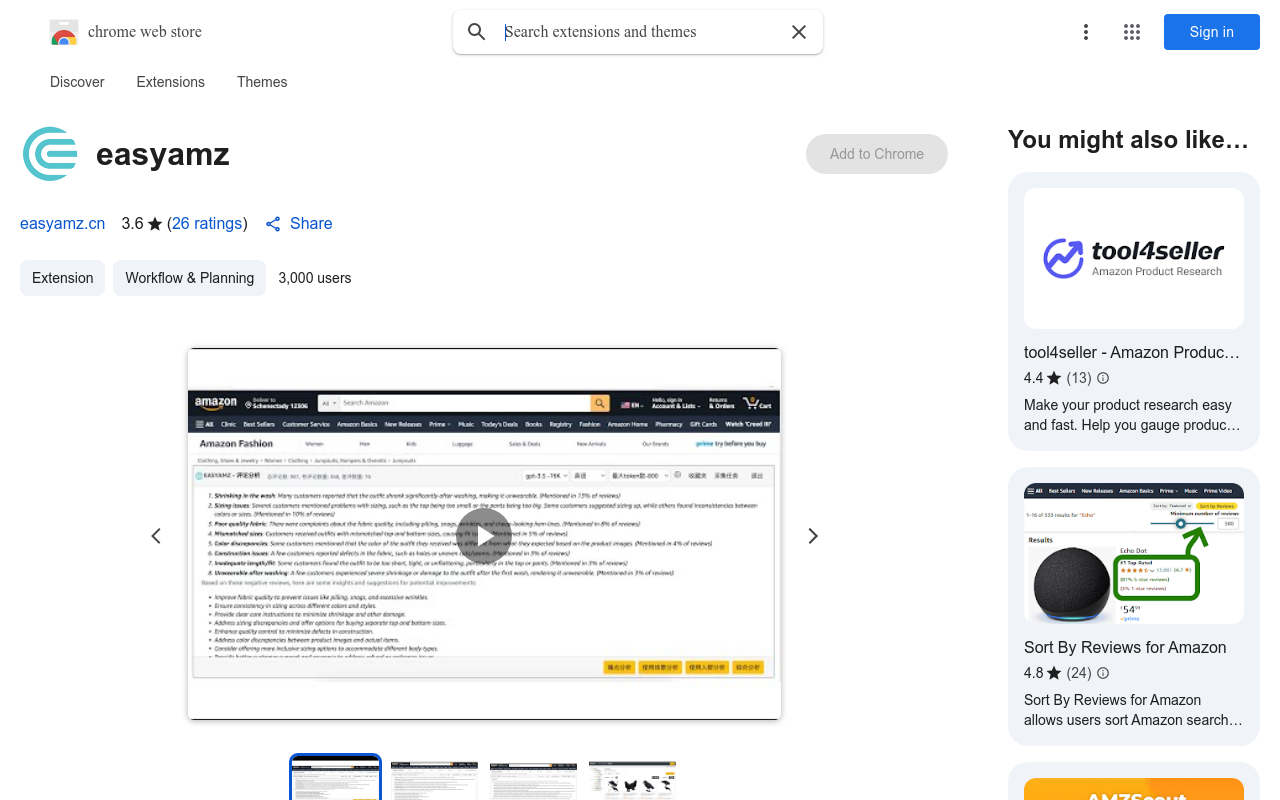Click the Share link
This screenshot has width=1280, height=800.
point(311,224)
